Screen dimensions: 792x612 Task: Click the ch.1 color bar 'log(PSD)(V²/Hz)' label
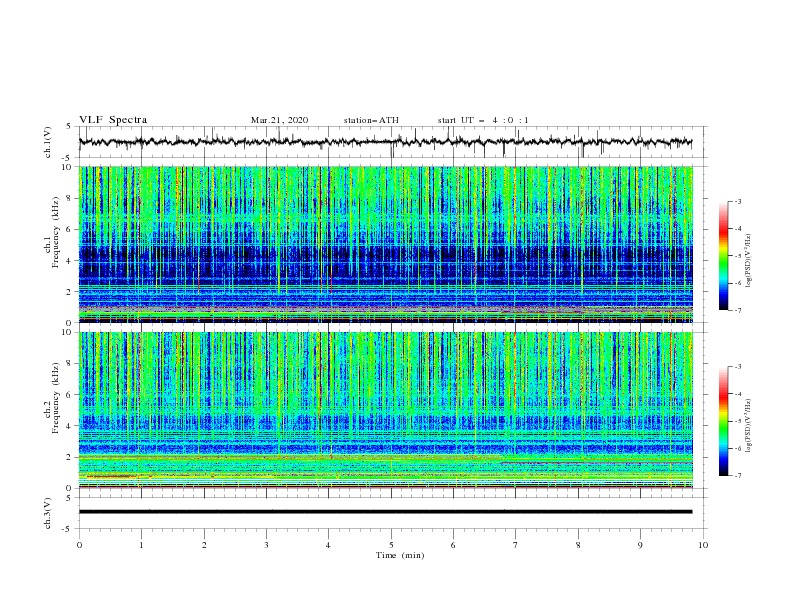(749, 261)
